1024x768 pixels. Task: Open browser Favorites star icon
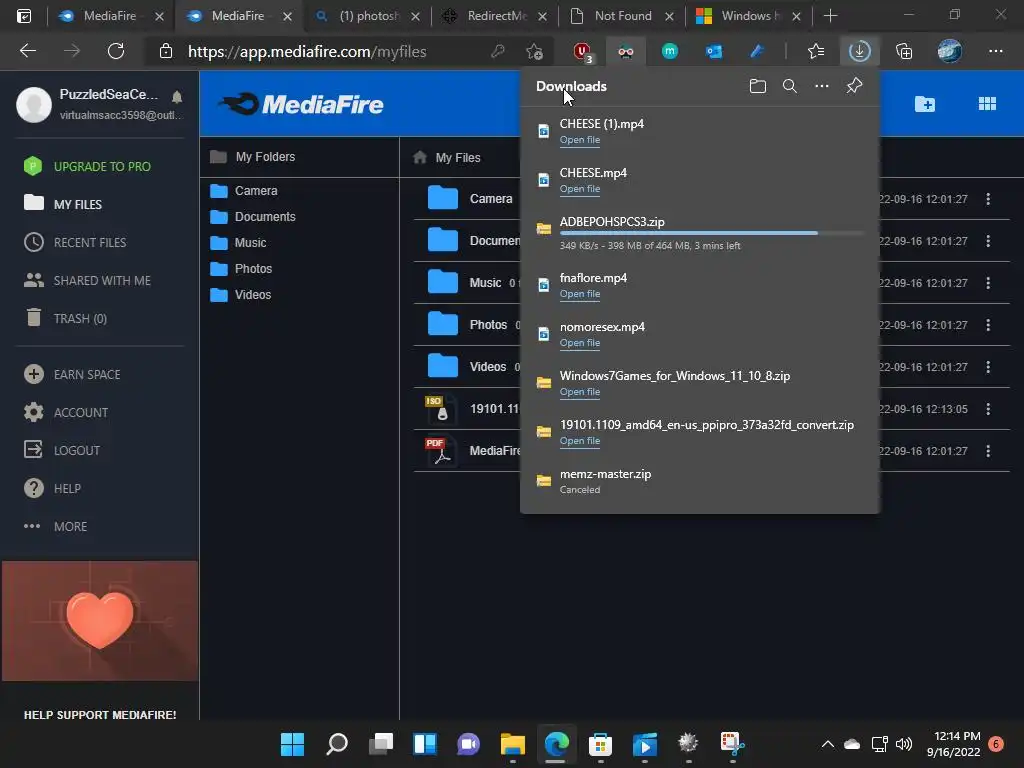click(x=816, y=51)
